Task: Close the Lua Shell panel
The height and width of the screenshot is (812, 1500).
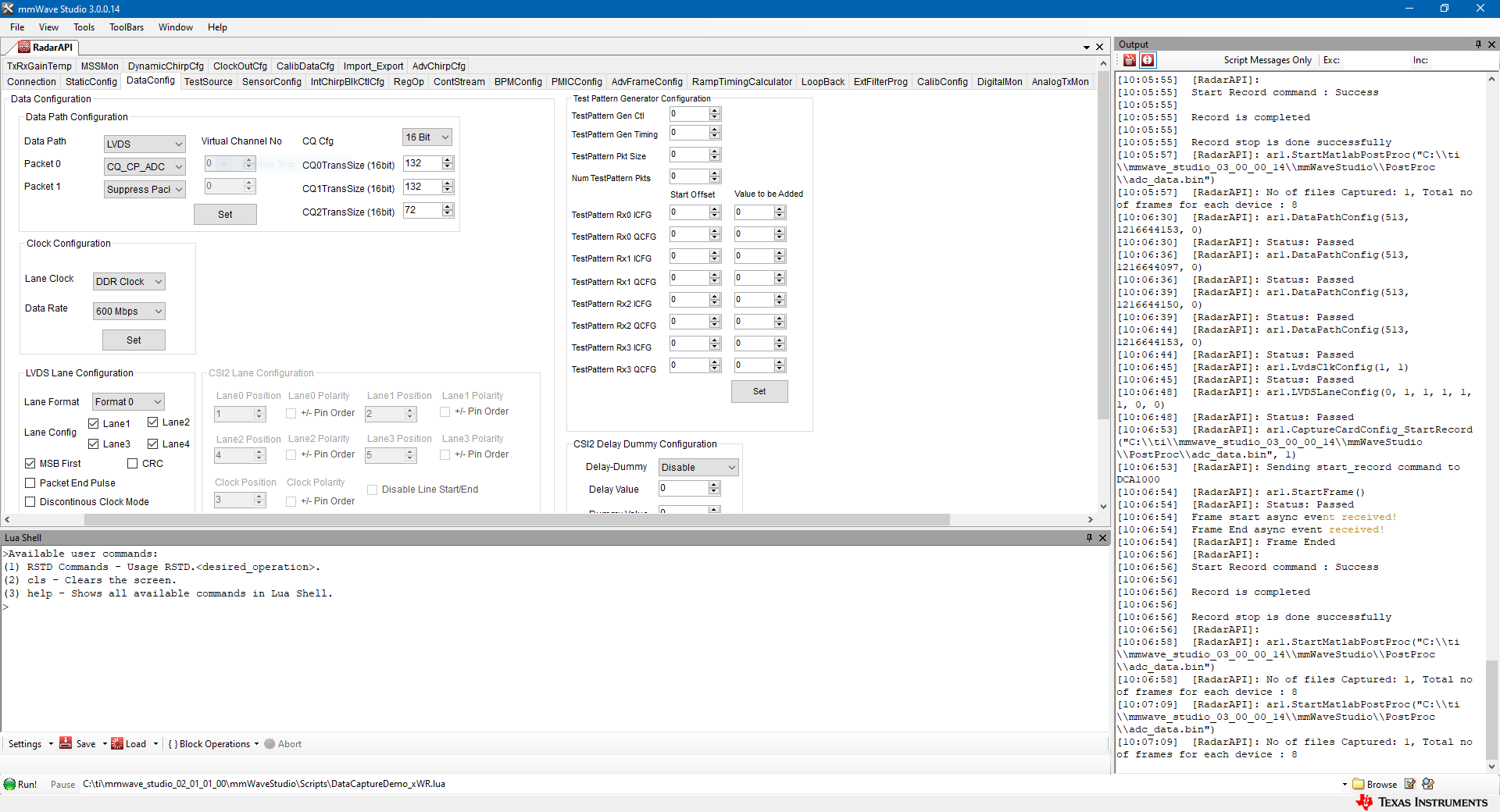Action: [x=1102, y=537]
